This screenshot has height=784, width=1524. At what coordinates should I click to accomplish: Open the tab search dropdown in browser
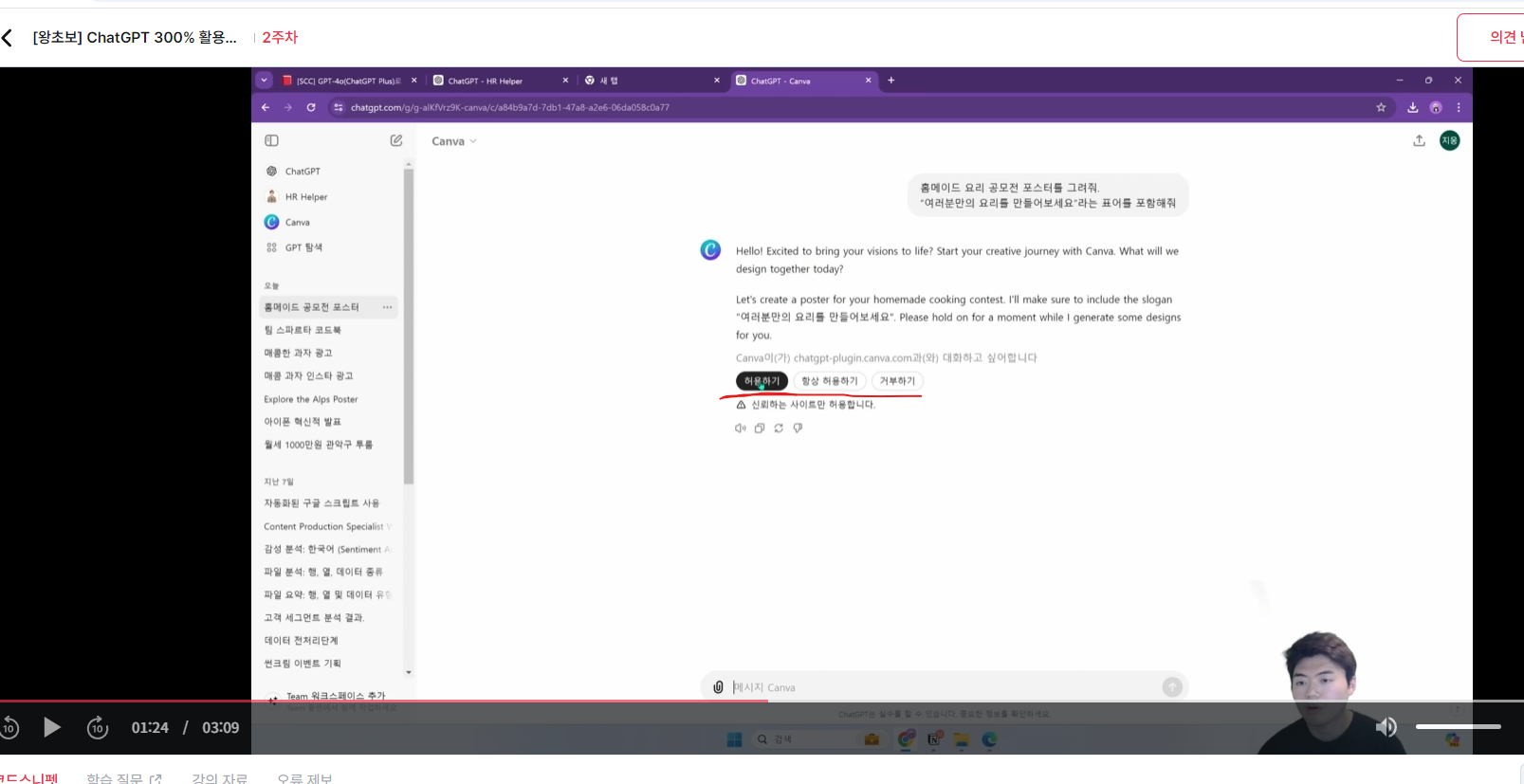point(265,81)
